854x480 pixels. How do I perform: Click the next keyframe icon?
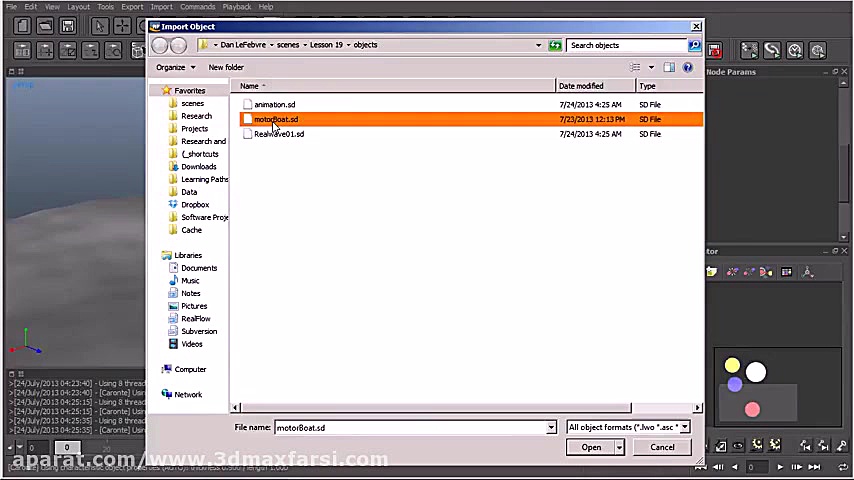tap(824, 446)
